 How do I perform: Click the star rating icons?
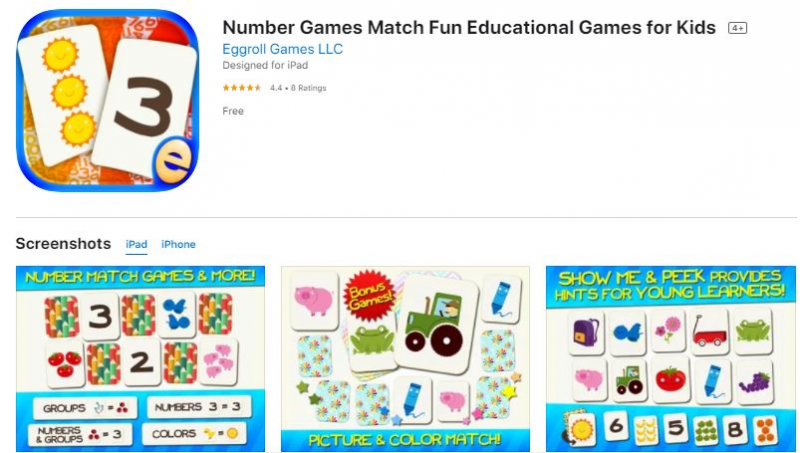[242, 88]
